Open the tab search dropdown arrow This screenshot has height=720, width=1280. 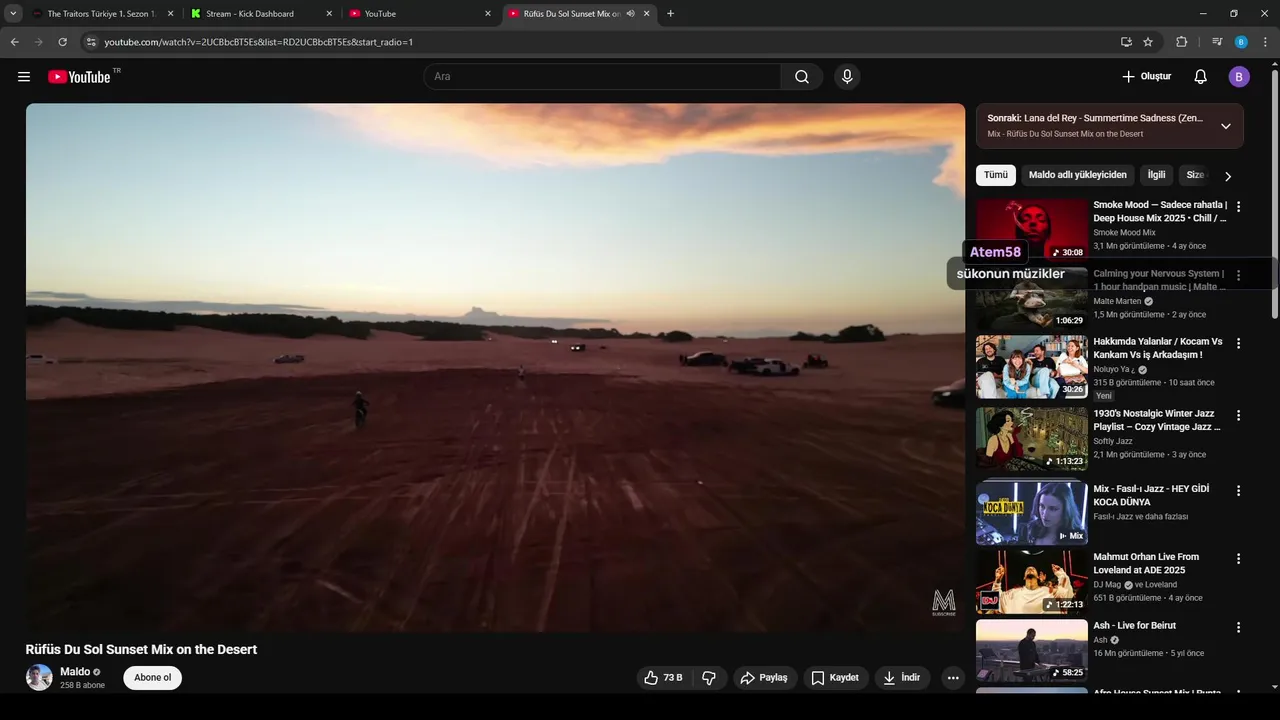(13, 14)
